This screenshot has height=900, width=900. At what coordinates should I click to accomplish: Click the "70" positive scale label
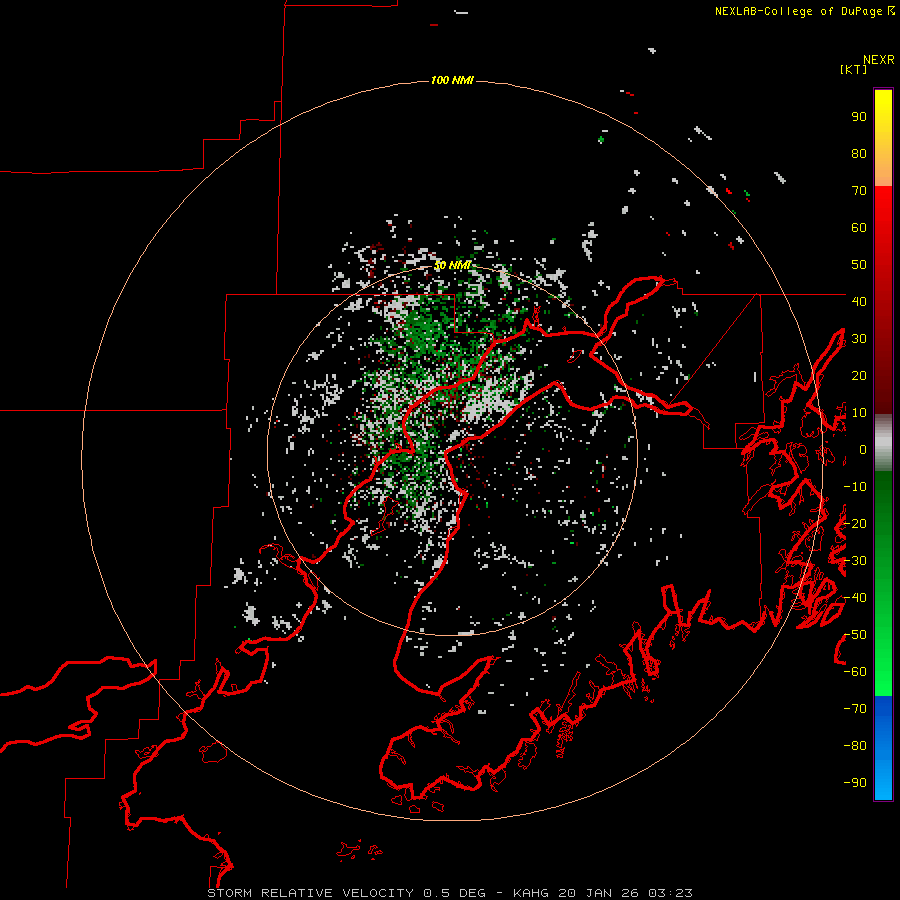pos(859,191)
